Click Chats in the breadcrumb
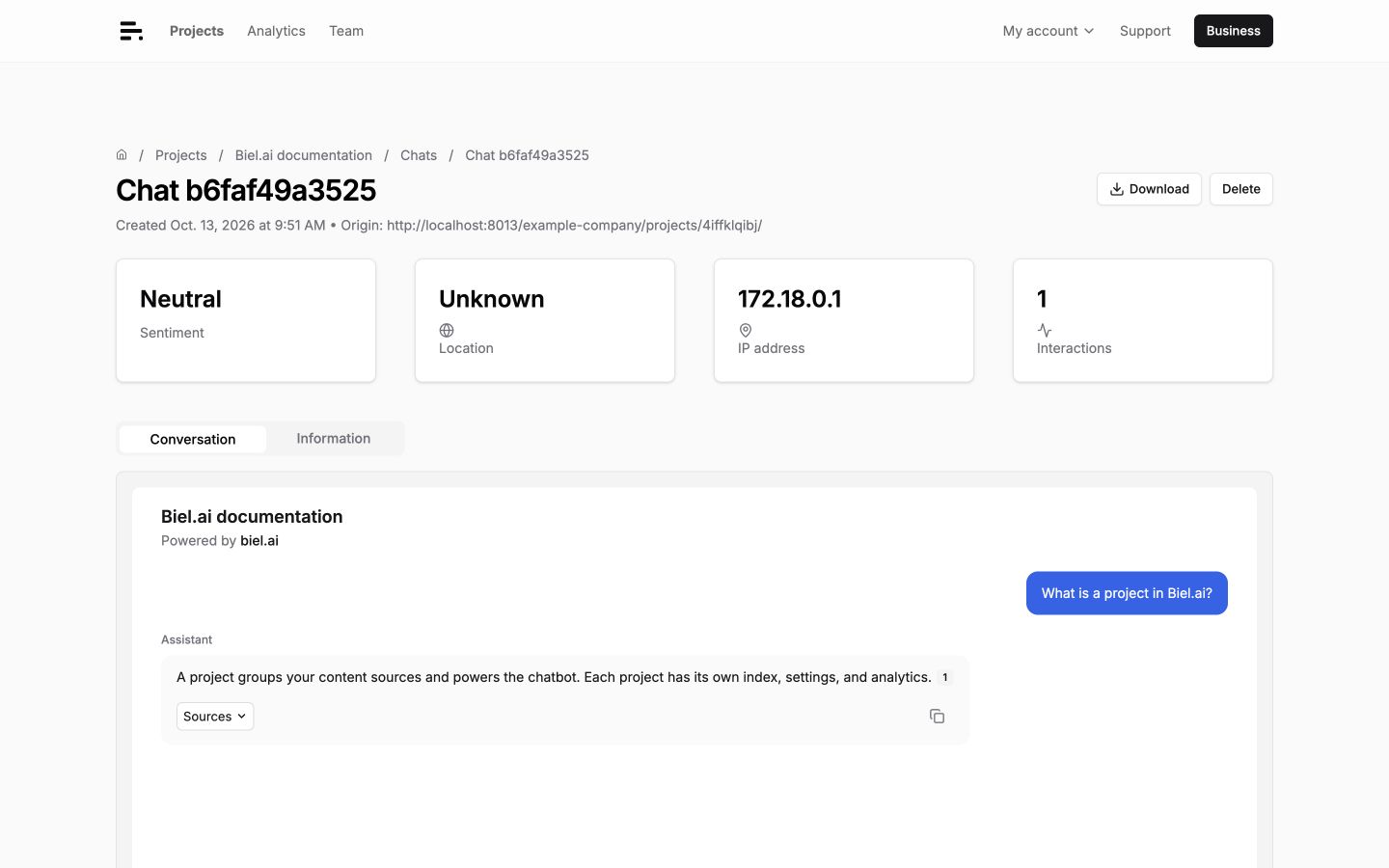Viewport: 1389px width, 868px height. (x=419, y=155)
